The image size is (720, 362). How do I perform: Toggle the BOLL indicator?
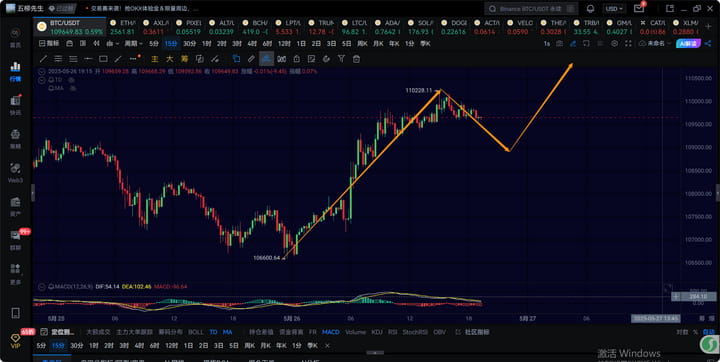click(x=196, y=332)
